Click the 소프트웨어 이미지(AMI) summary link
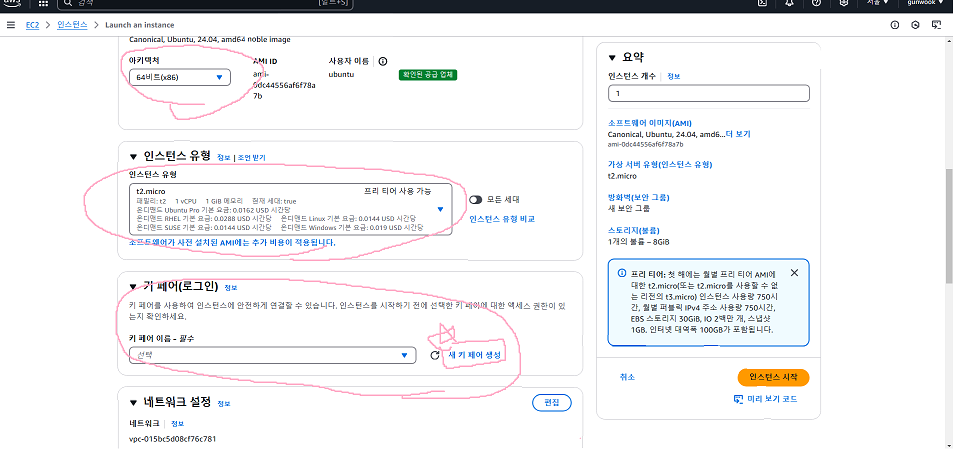Image resolution: width=953 pixels, height=455 pixels. click(x=649, y=123)
